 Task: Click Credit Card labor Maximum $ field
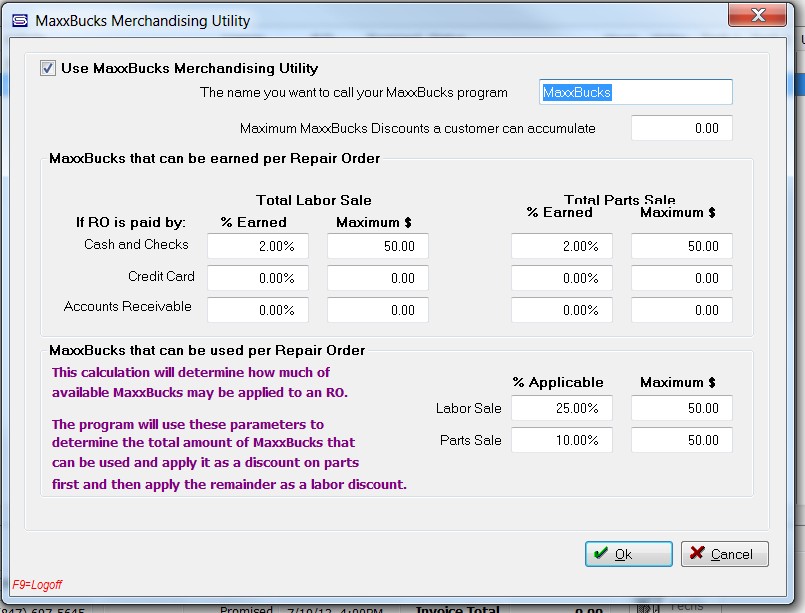pyautogui.click(x=378, y=278)
